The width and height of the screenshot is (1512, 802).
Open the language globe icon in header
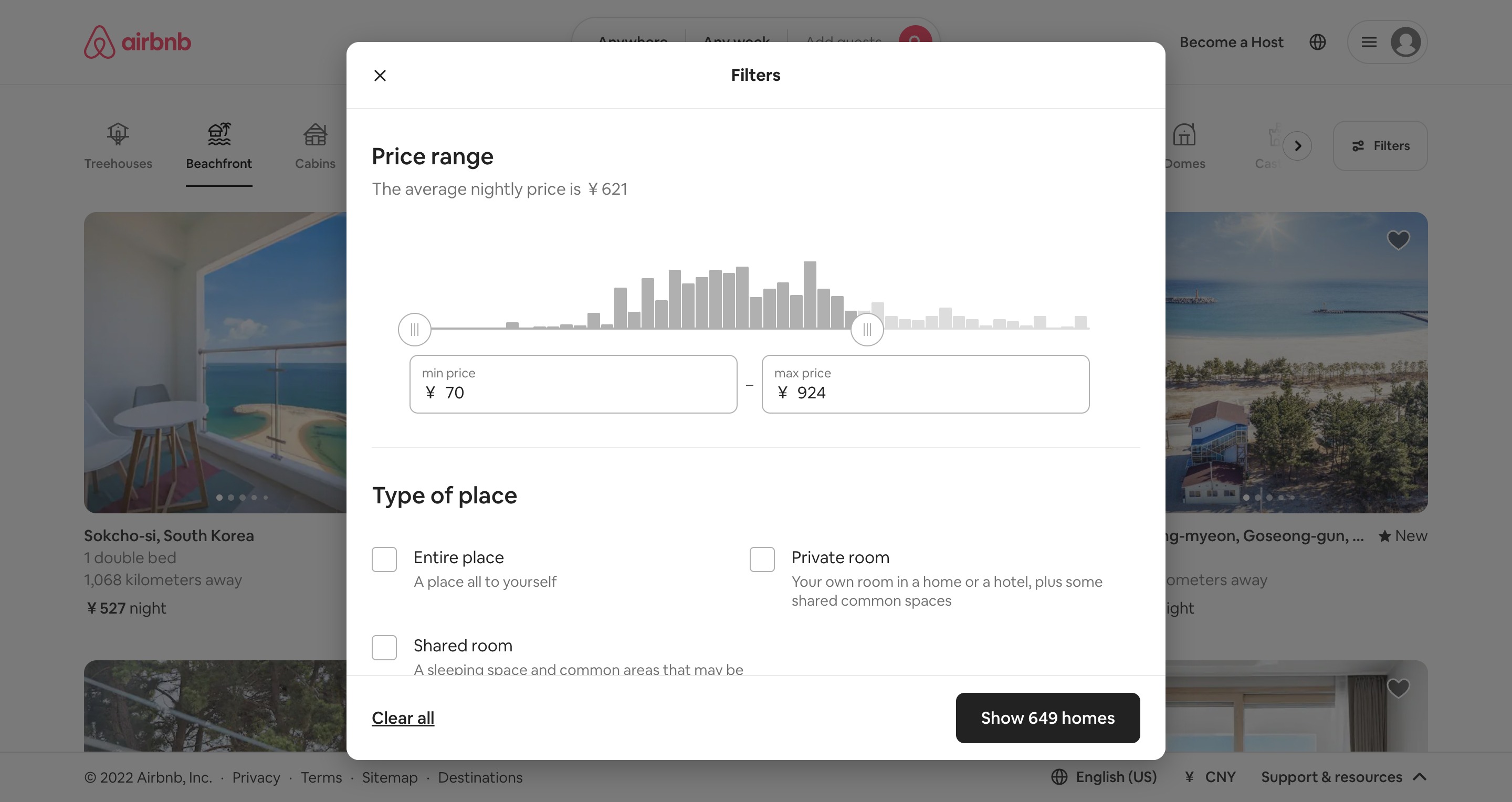coord(1318,42)
